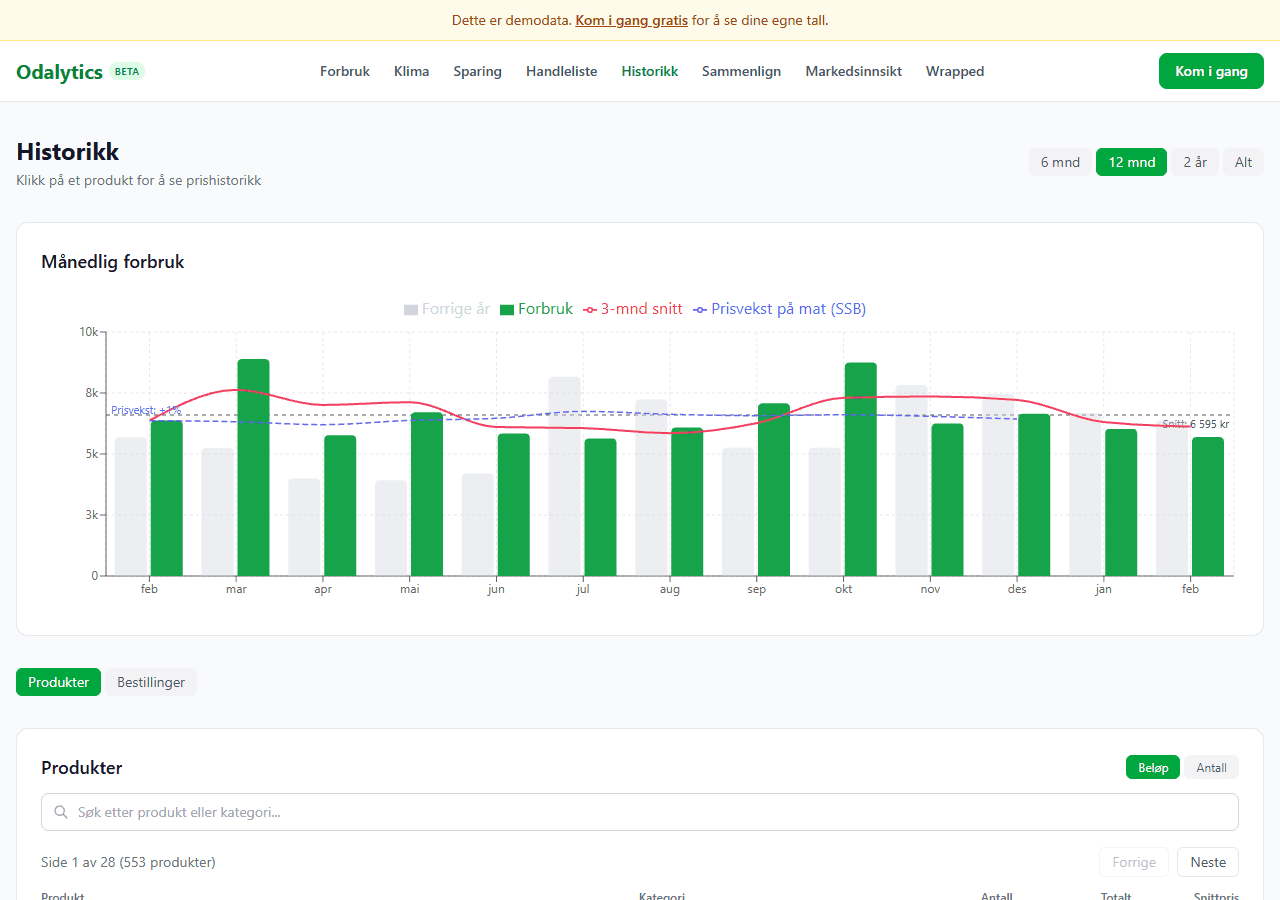Toggle Prisvekst på mat (SSB) legend item

click(780, 309)
